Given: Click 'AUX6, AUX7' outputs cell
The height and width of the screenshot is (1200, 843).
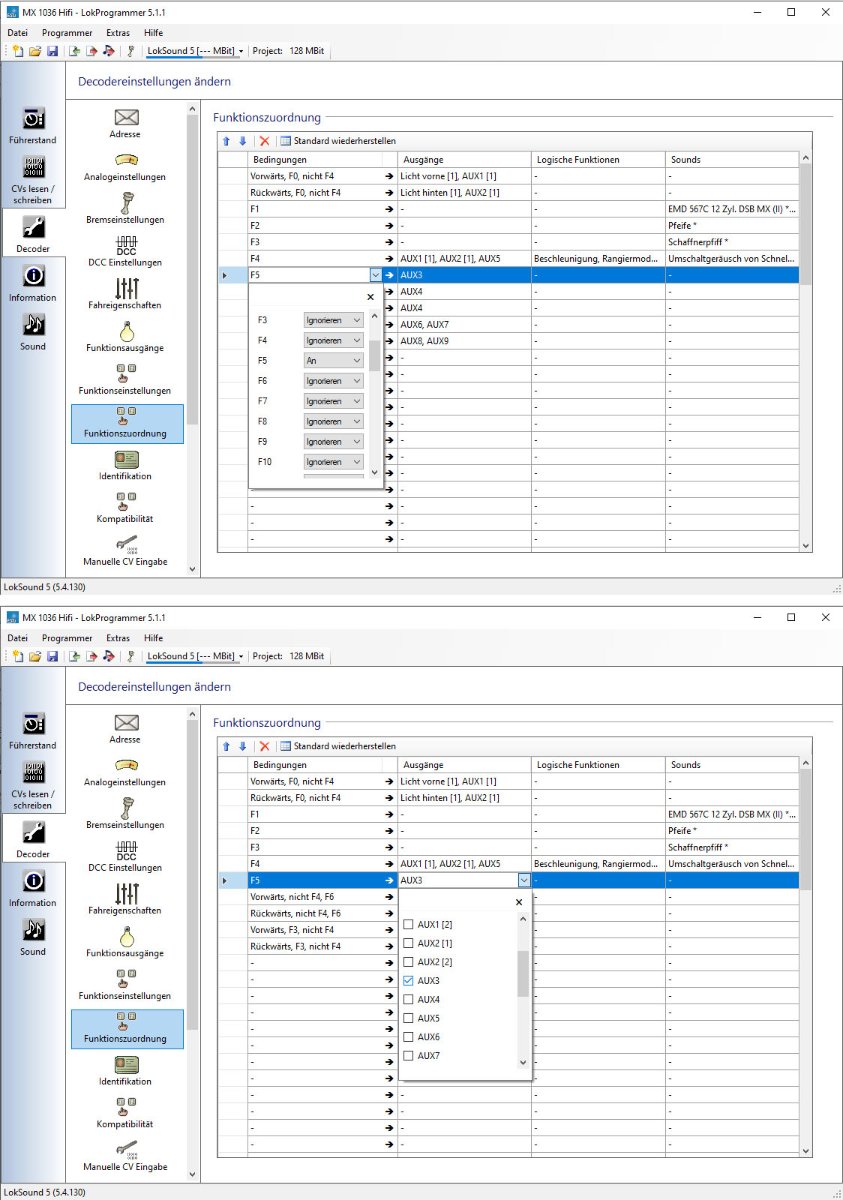Looking at the screenshot, I should click(x=464, y=324).
